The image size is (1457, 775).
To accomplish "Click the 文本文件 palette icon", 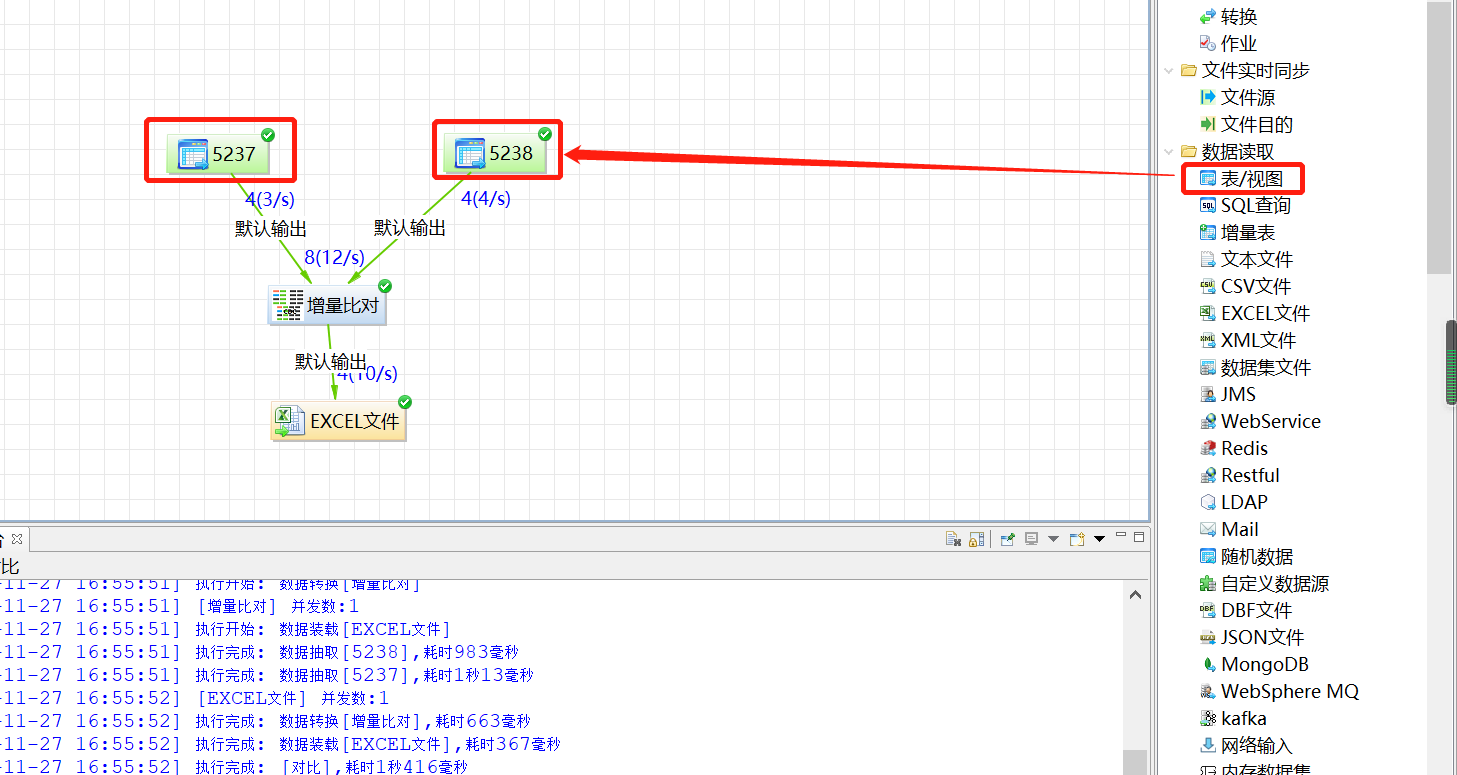I will click(1208, 260).
